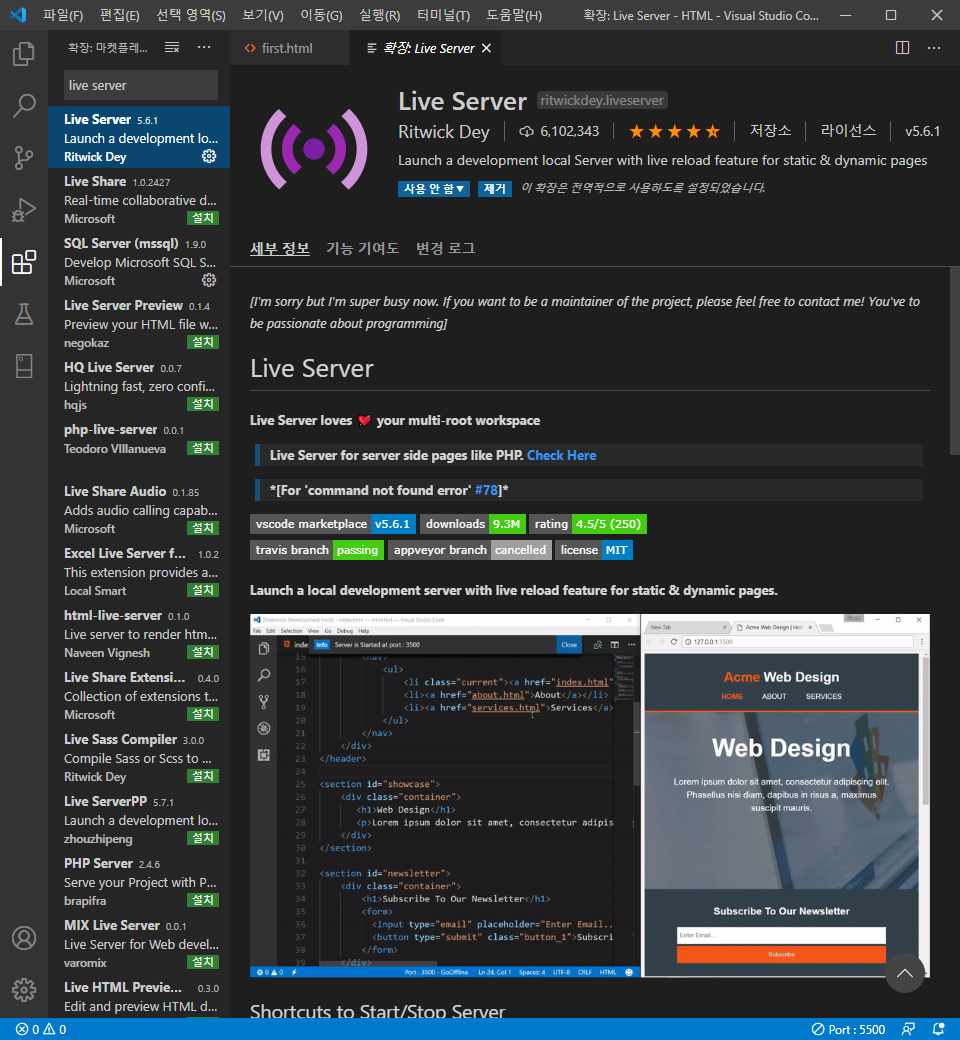
Task: Open the Test flask view icon
Action: [x=24, y=314]
